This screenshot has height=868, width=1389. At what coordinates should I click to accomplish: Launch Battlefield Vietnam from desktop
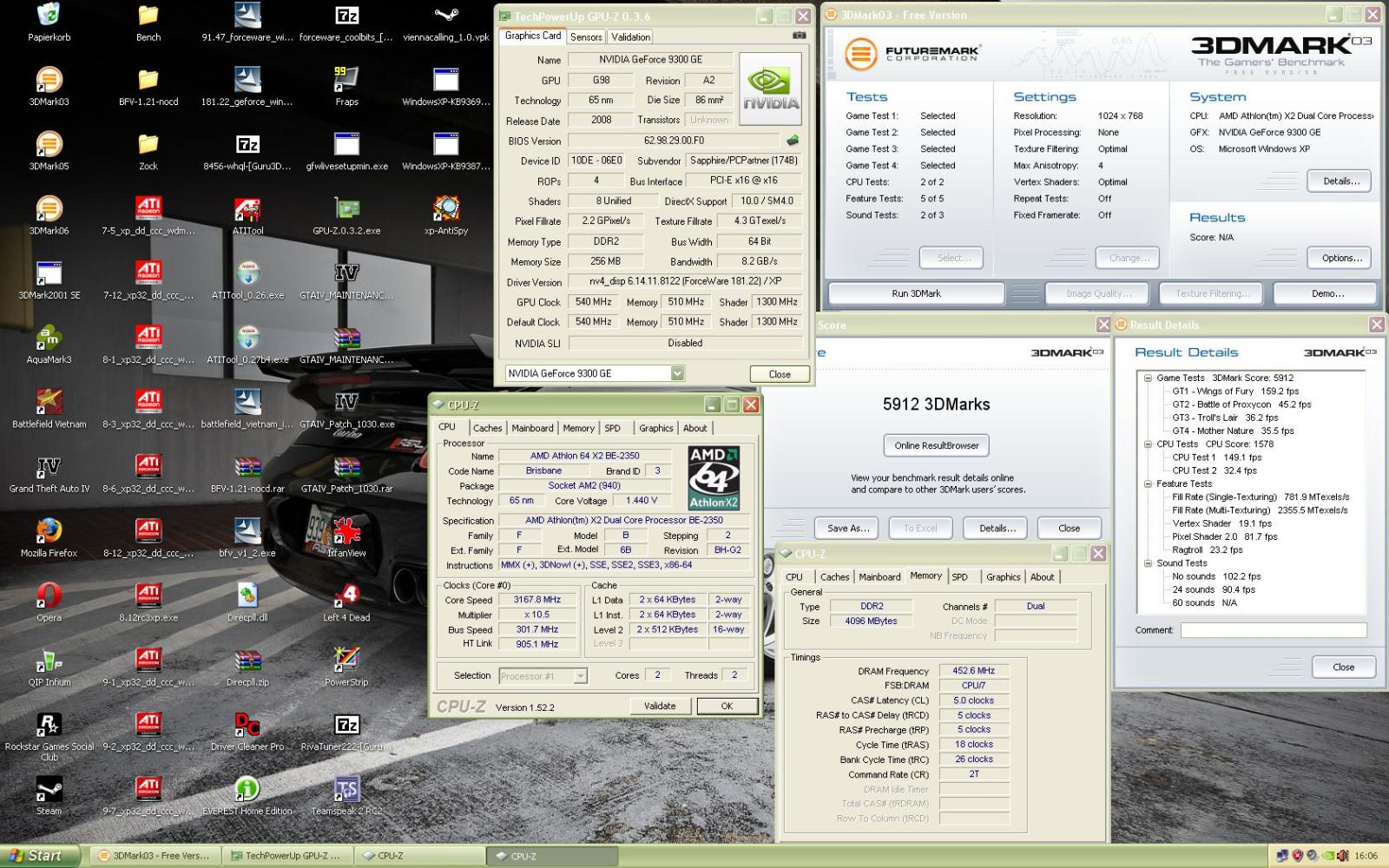pos(49,403)
